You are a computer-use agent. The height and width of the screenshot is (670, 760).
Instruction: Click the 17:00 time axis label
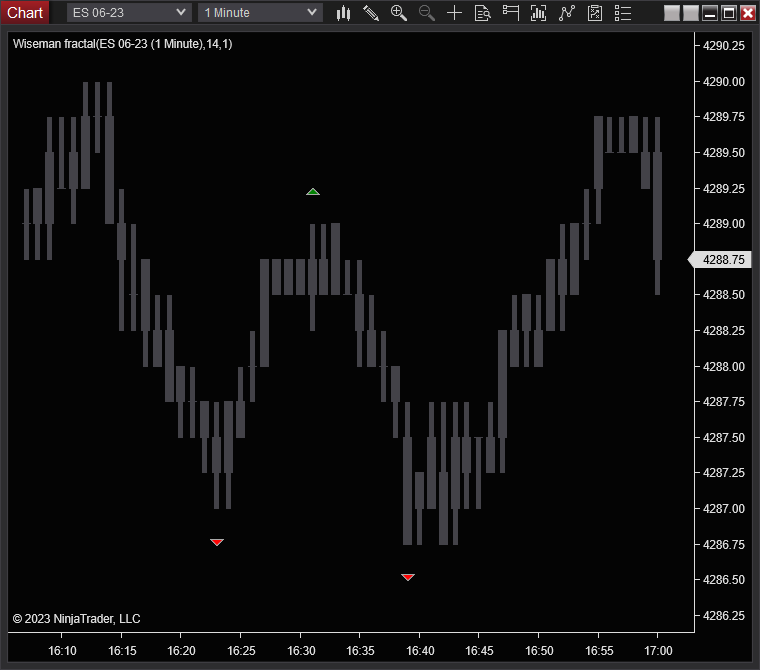658,651
